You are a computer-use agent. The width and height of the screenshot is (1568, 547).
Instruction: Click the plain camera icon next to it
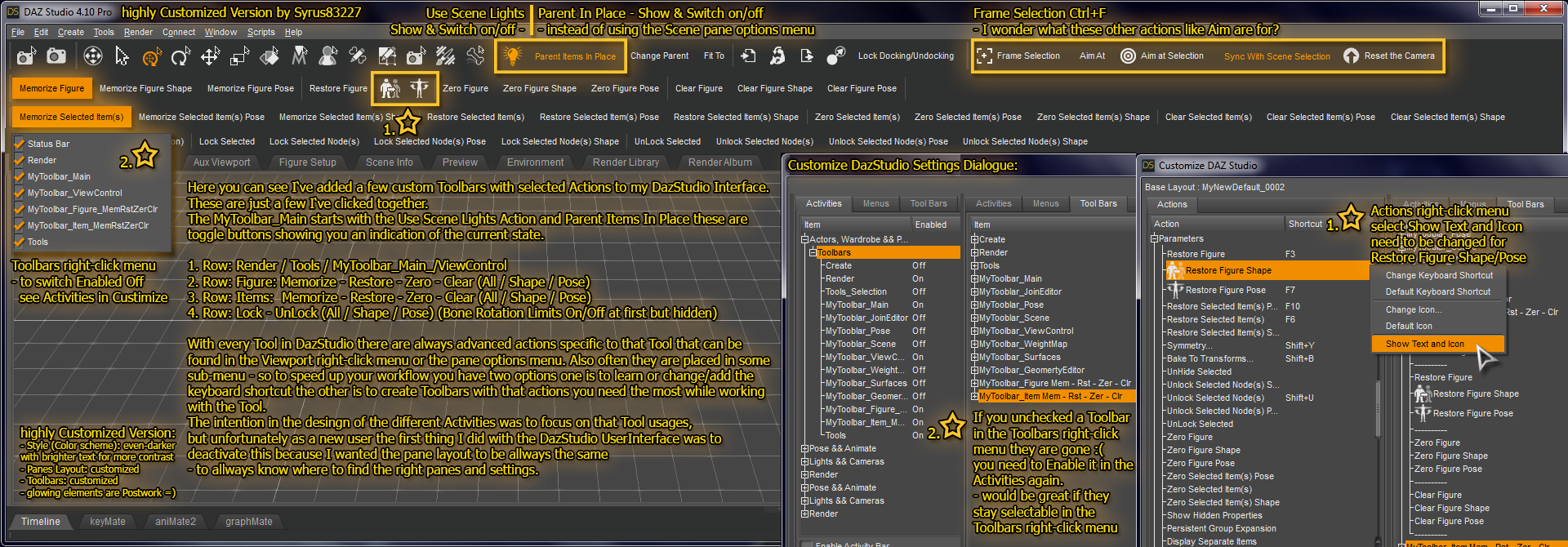(56, 56)
